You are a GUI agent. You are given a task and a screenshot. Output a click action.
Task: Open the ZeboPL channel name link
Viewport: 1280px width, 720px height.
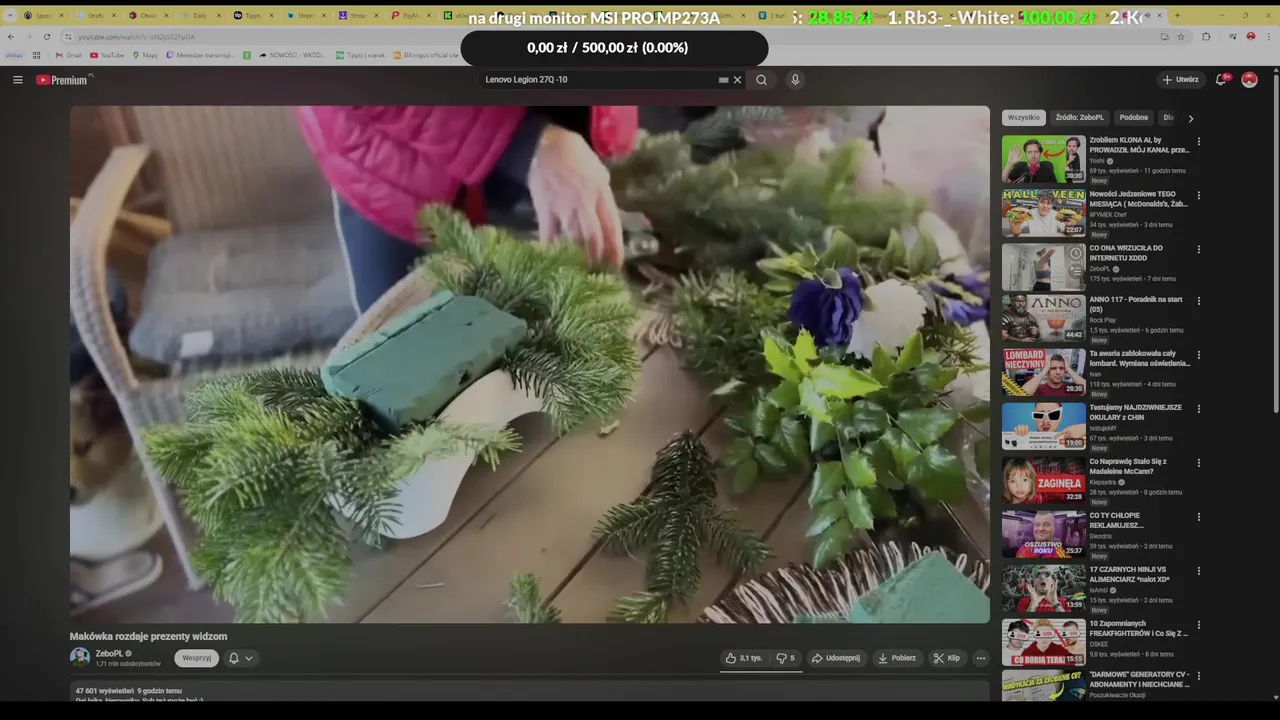coord(109,653)
